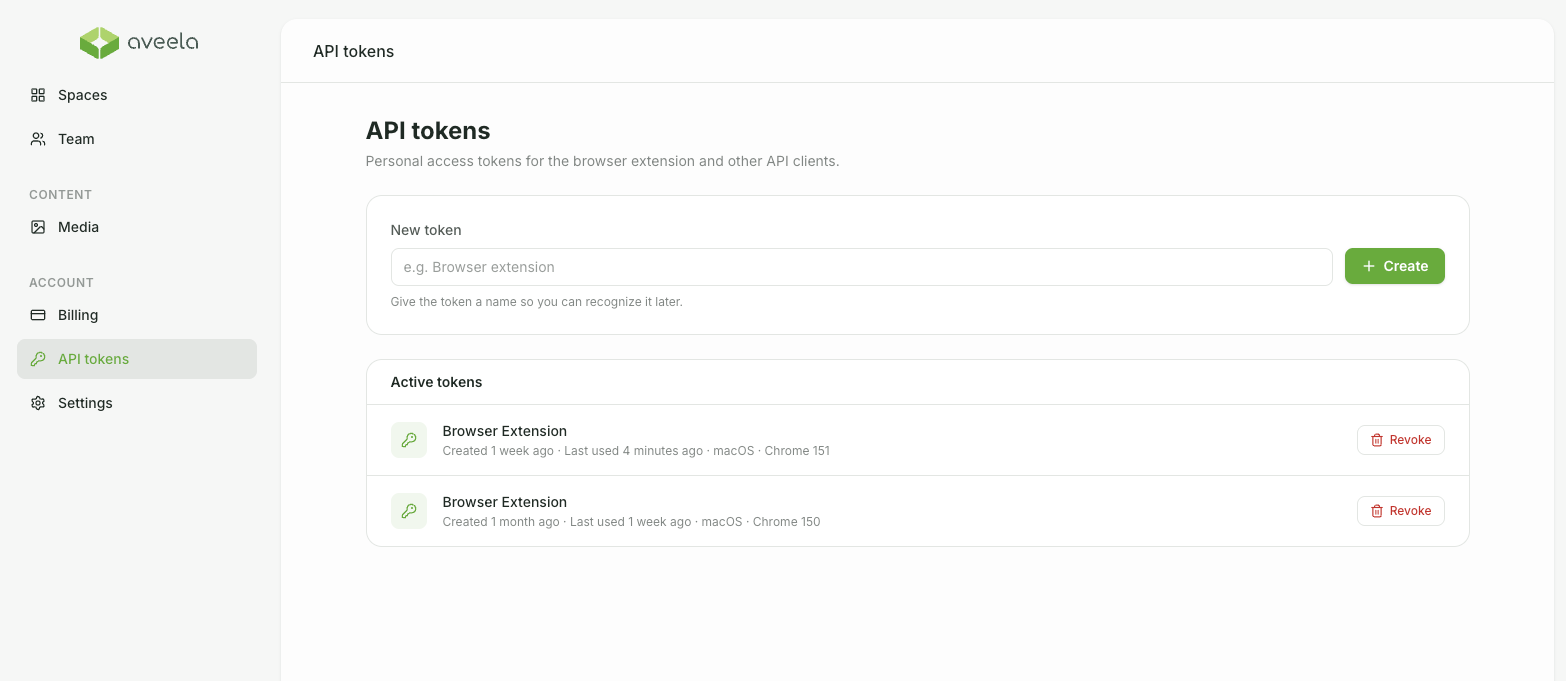Click 'Created 1 week ago' token details
The width and height of the screenshot is (1566, 681).
click(x=636, y=451)
